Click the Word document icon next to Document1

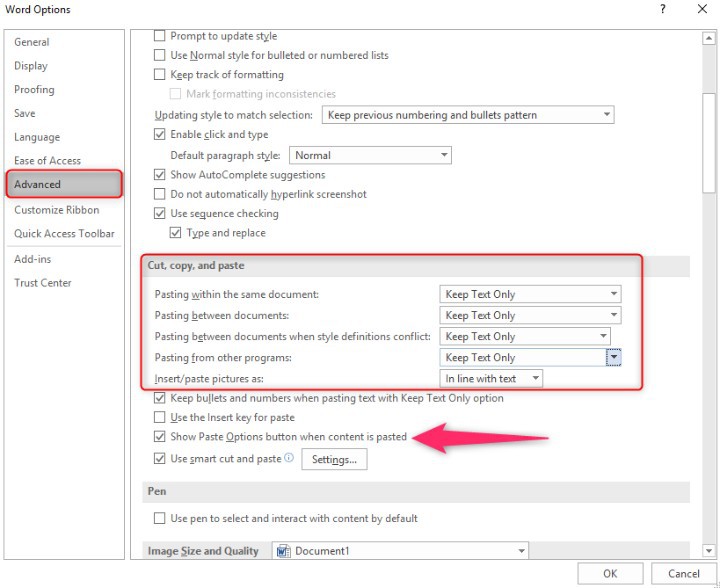[x=284, y=550]
